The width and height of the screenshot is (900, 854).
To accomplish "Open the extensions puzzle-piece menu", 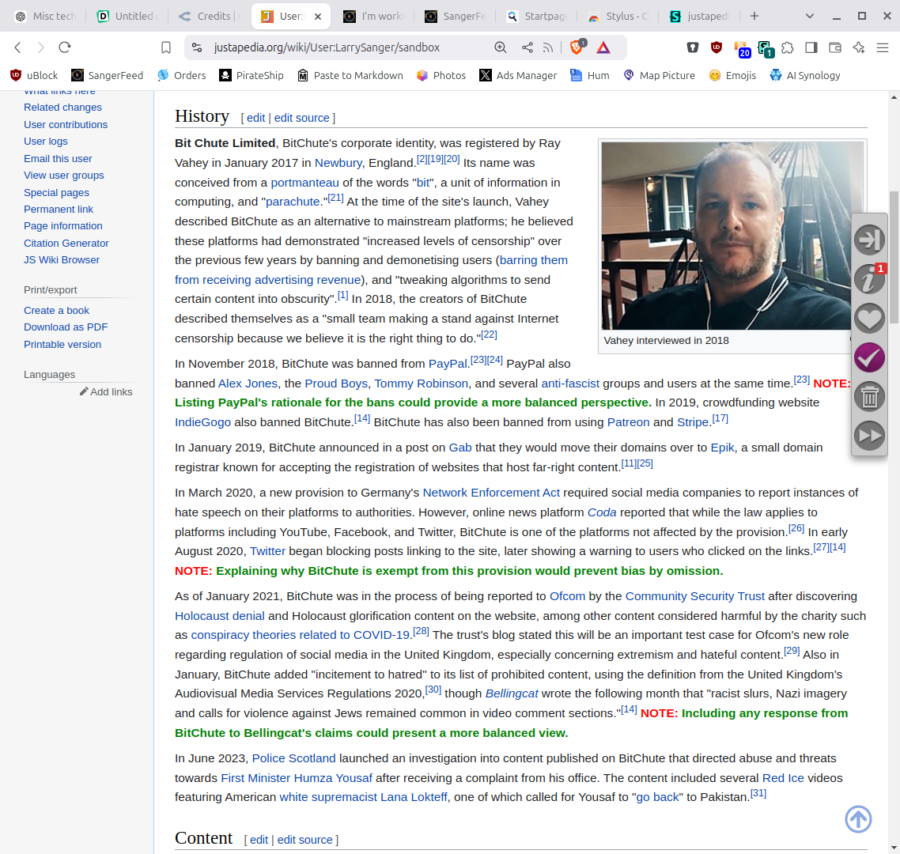I will (x=788, y=47).
